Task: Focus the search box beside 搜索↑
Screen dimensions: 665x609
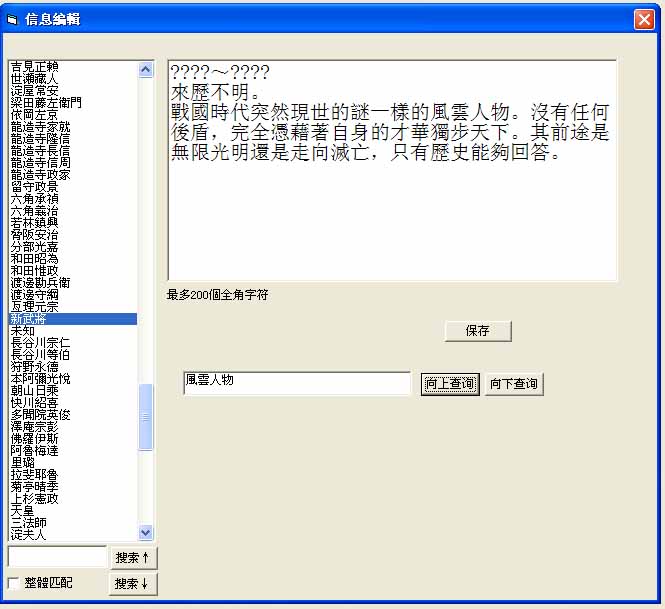Action: pos(56,556)
